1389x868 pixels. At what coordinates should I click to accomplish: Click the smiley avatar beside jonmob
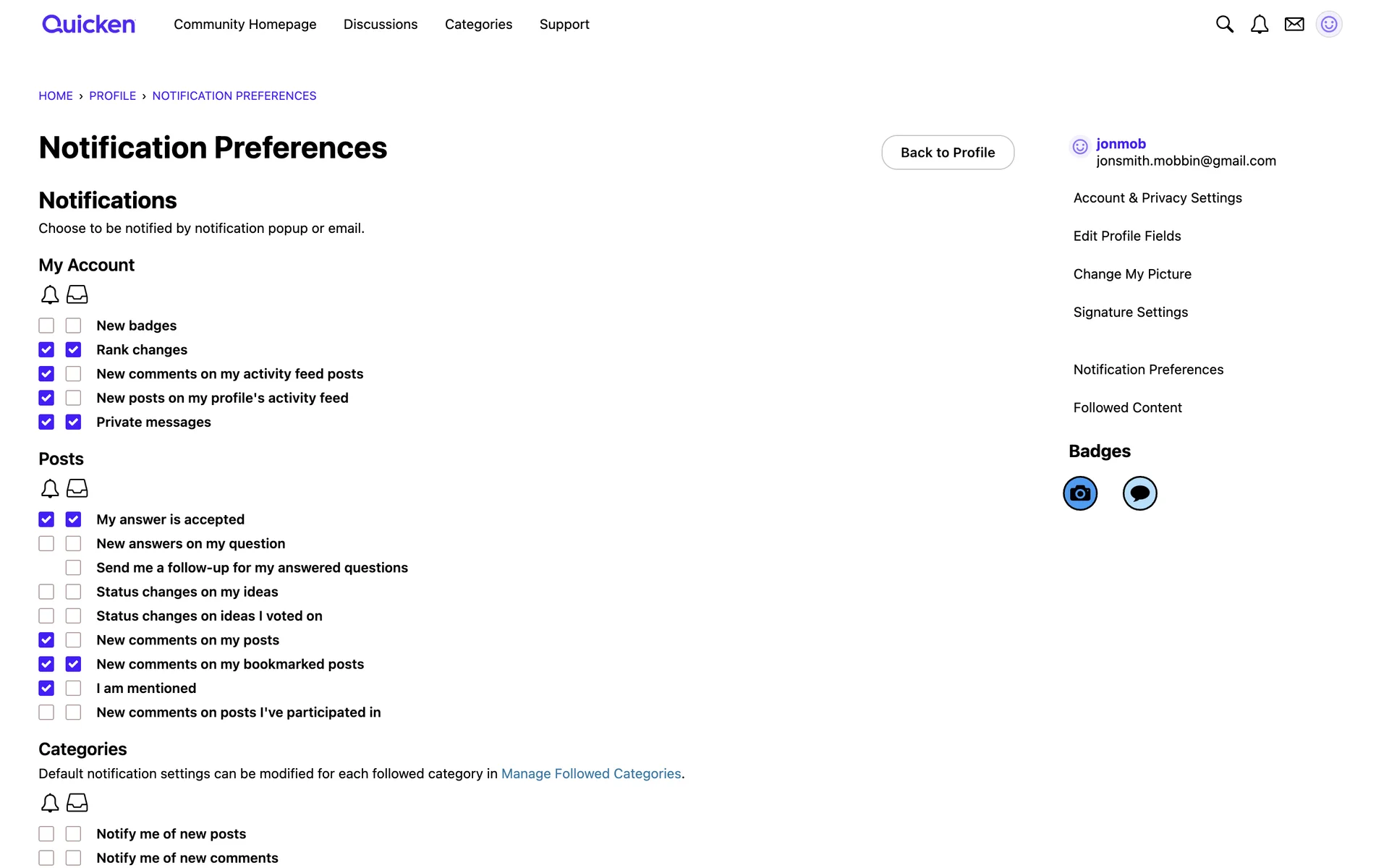tap(1080, 147)
